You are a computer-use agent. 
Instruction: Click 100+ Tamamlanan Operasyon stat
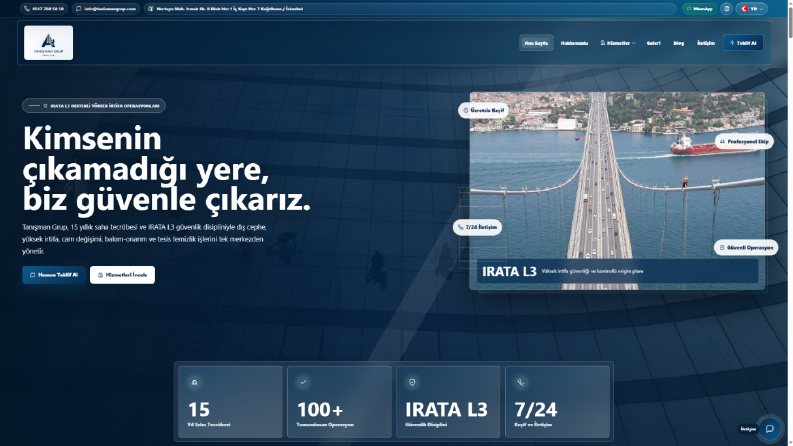339,402
